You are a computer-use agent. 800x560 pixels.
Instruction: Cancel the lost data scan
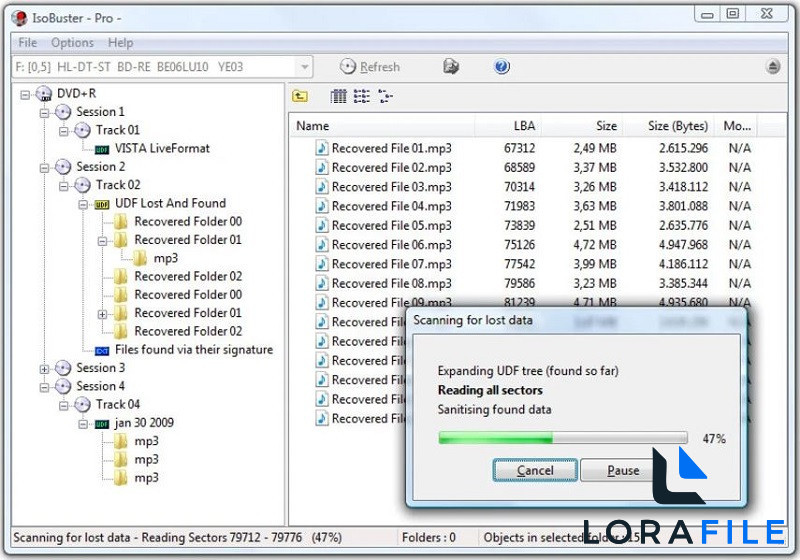[x=535, y=470]
